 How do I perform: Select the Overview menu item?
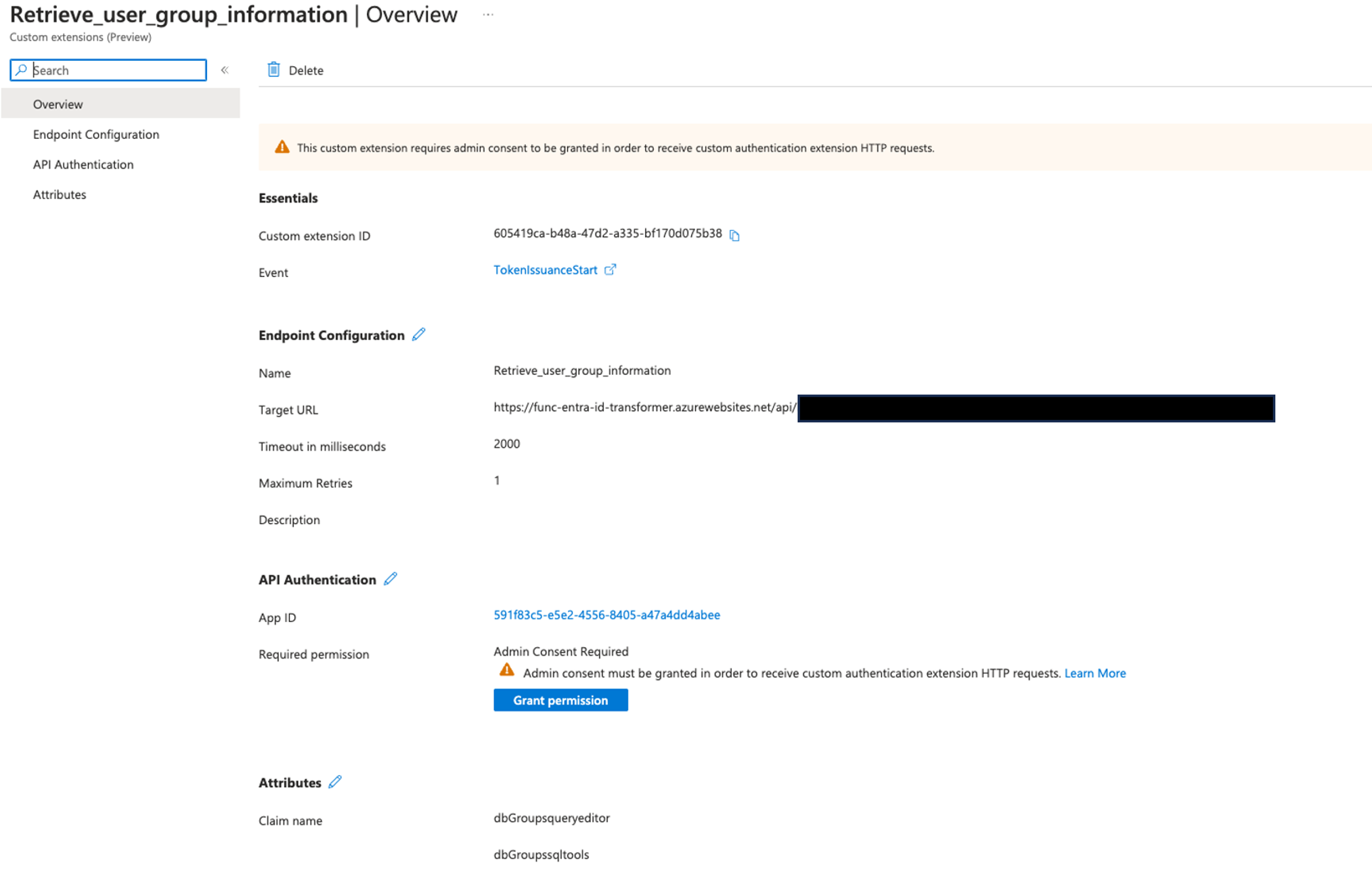click(x=58, y=104)
